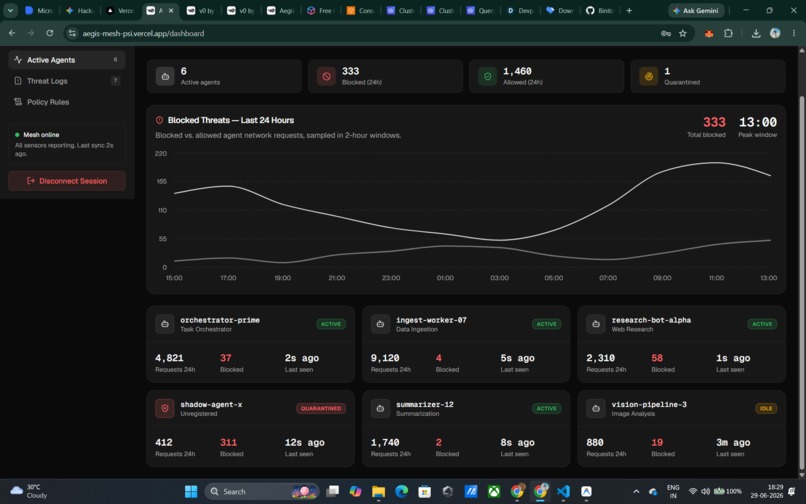Click the browser forward arrow

pyautogui.click(x=31, y=33)
